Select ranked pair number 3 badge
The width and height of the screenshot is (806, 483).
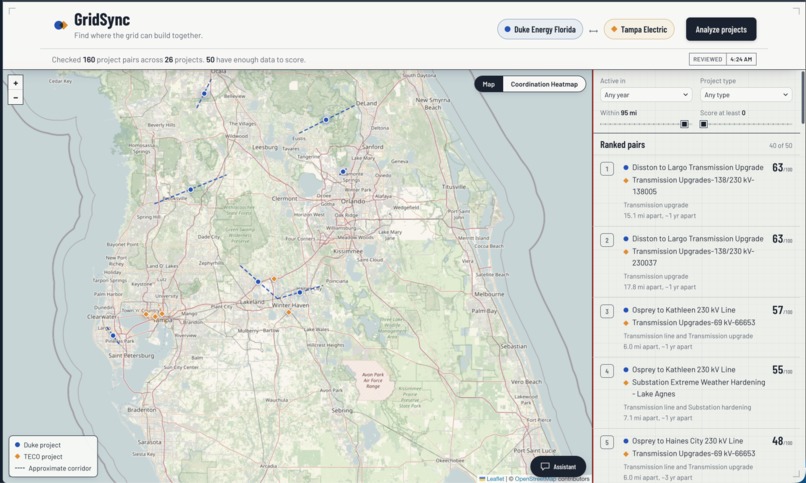click(x=607, y=311)
